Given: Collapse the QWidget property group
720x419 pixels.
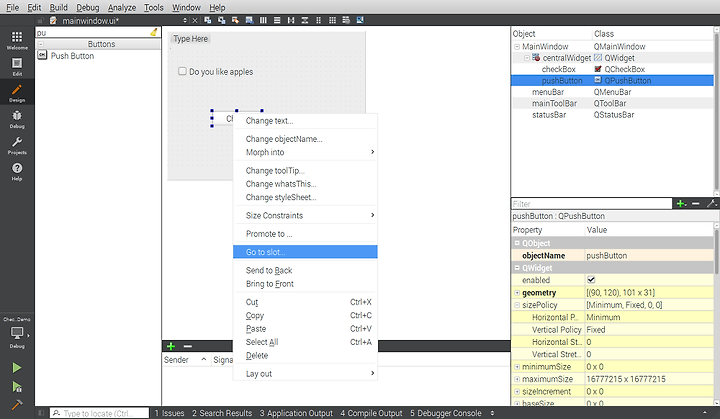Looking at the screenshot, I should tap(517, 268).
